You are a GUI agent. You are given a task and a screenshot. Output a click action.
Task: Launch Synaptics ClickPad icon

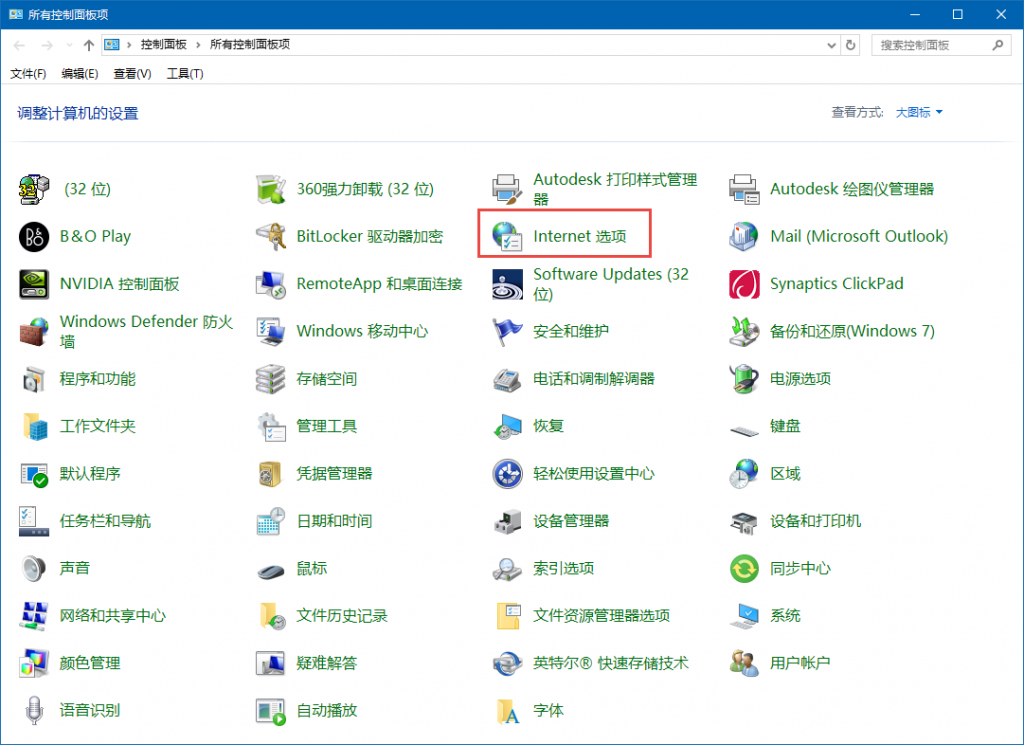coord(744,284)
